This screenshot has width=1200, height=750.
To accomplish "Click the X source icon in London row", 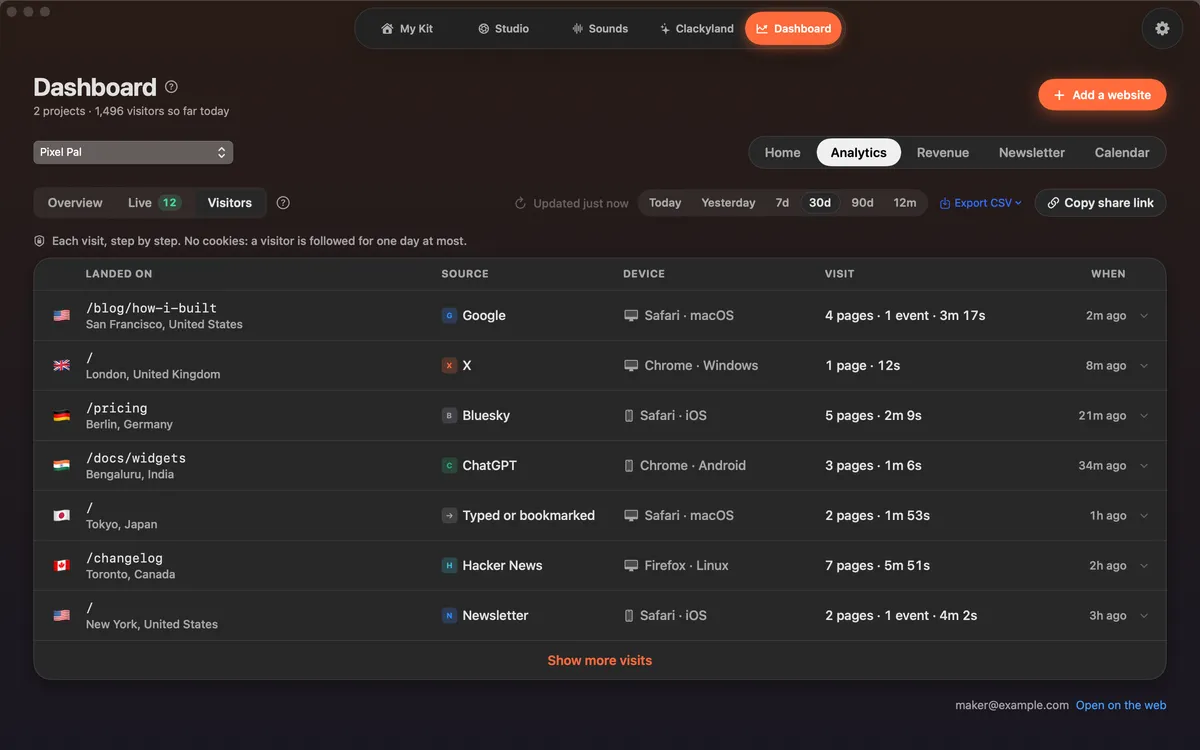I will pos(449,366).
